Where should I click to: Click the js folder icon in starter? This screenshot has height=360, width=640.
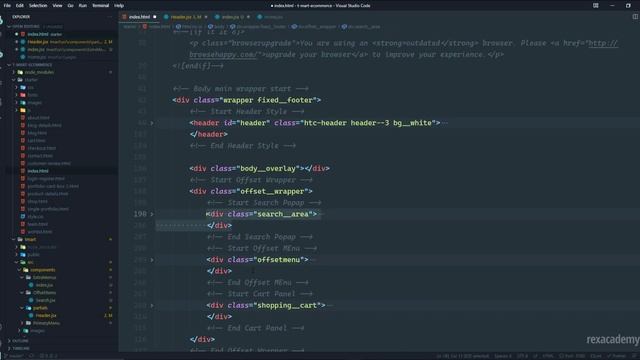[x=23, y=110]
